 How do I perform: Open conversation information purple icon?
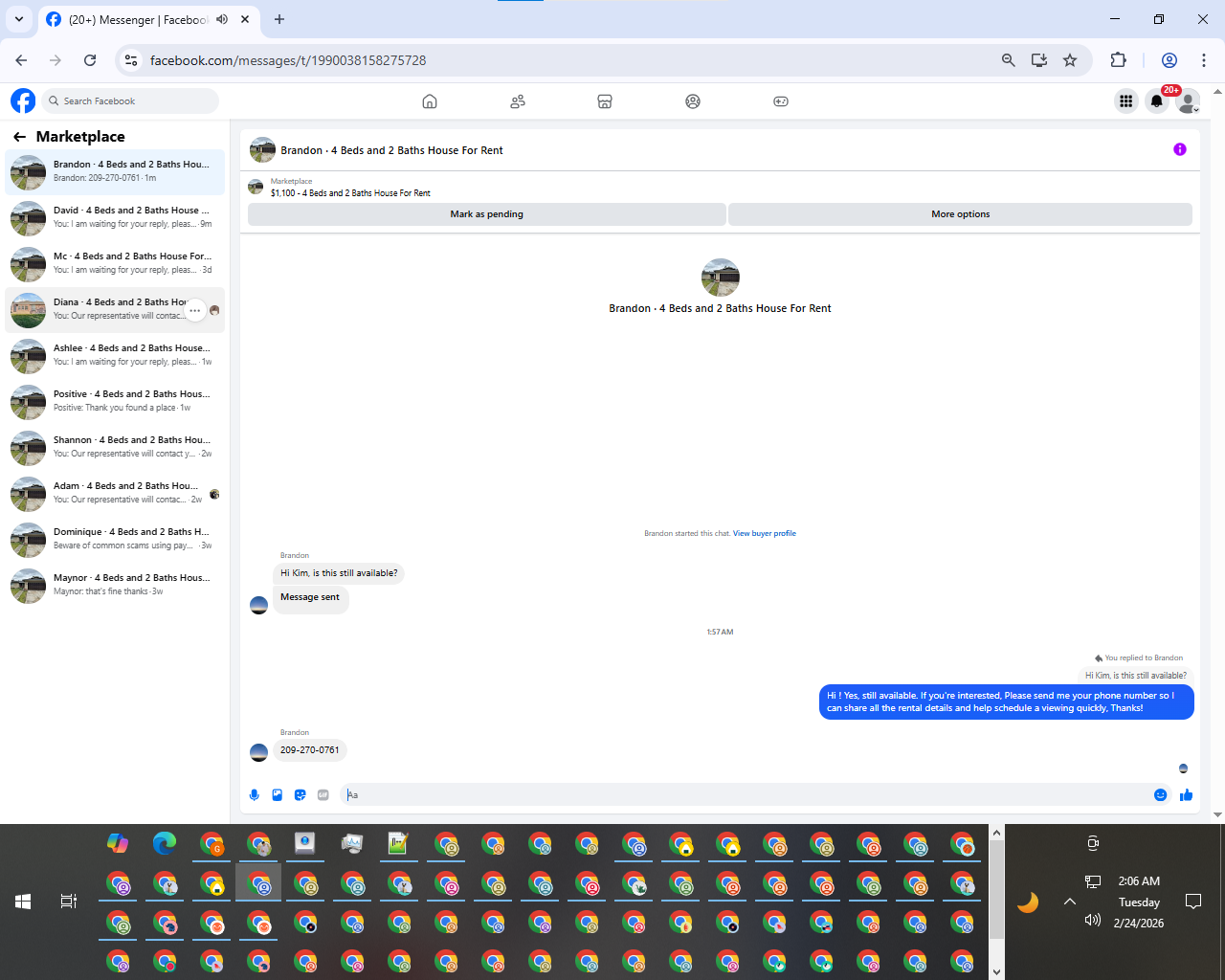[x=1180, y=149]
